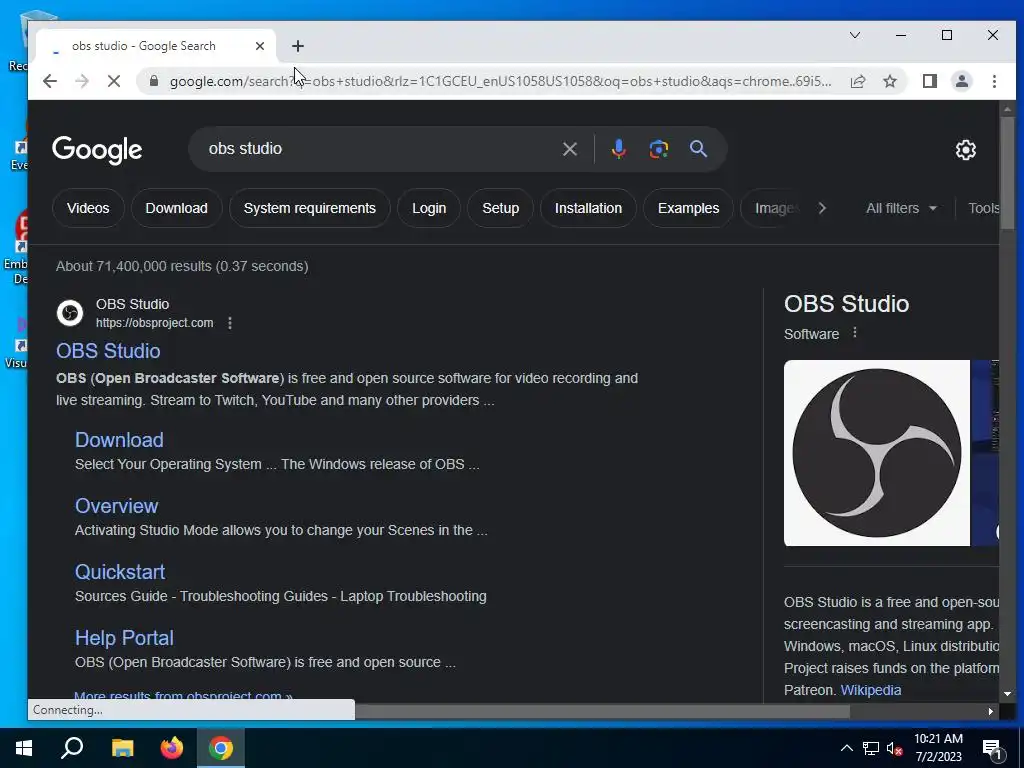Click the https://obsproject.com URL text
The height and width of the screenshot is (768, 1024).
154,323
